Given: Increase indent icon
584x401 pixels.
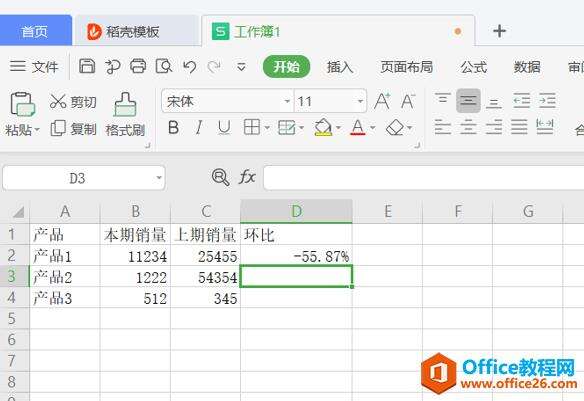Looking at the screenshot, I should pyautogui.click(x=547, y=101).
